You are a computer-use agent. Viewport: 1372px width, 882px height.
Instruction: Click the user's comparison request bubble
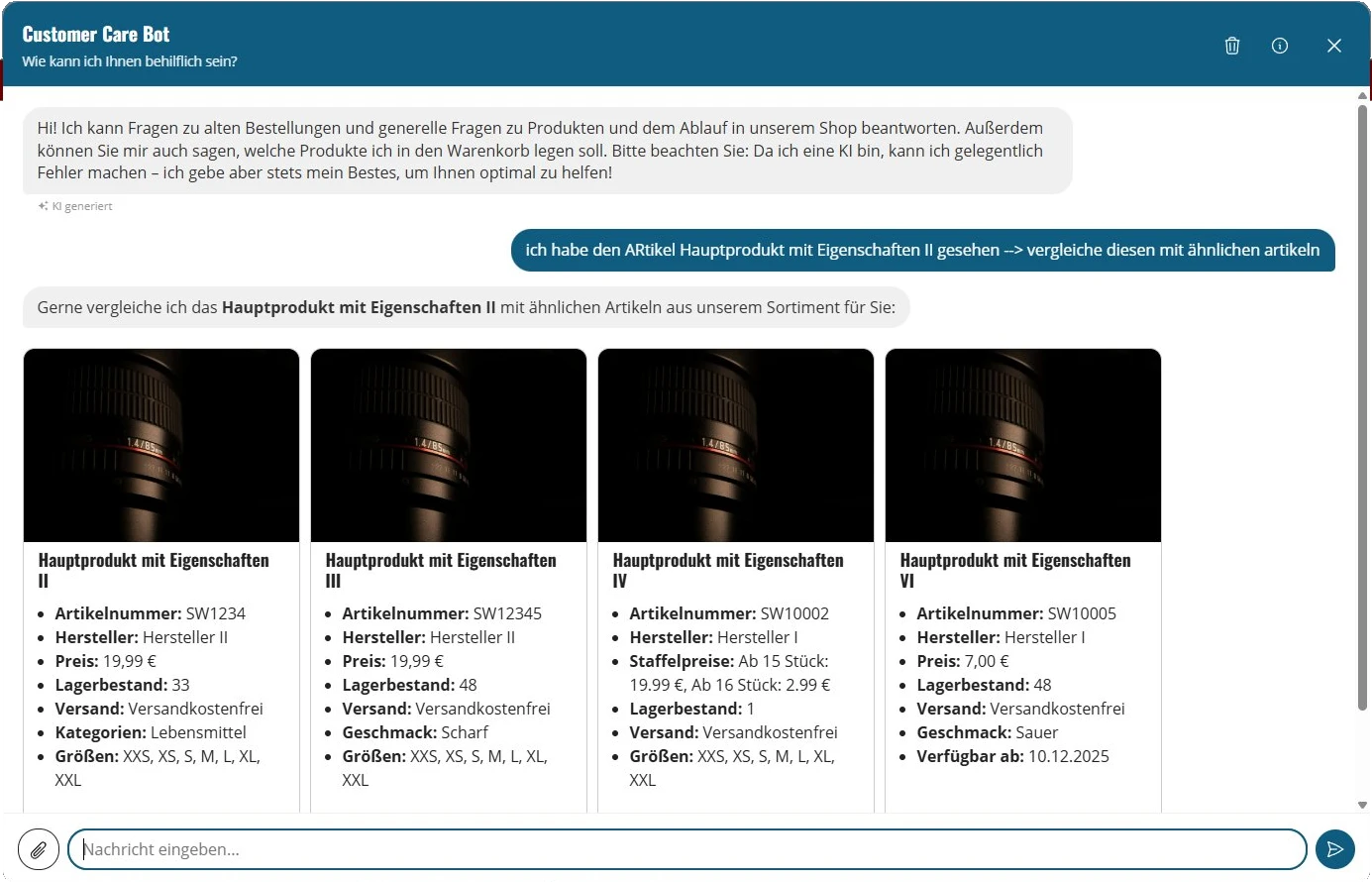pos(921,250)
